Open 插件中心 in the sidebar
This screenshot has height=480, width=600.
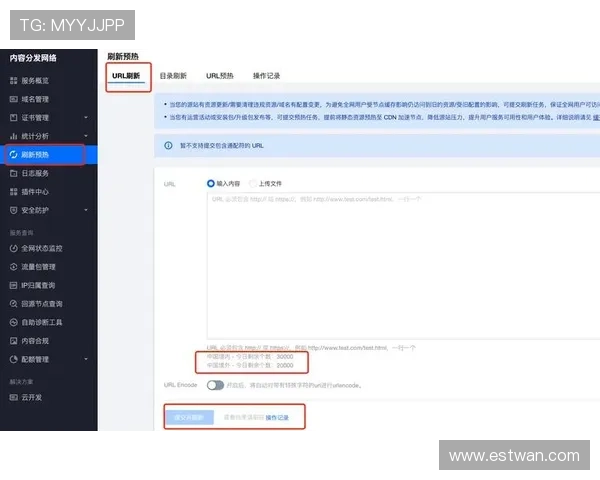(35, 191)
